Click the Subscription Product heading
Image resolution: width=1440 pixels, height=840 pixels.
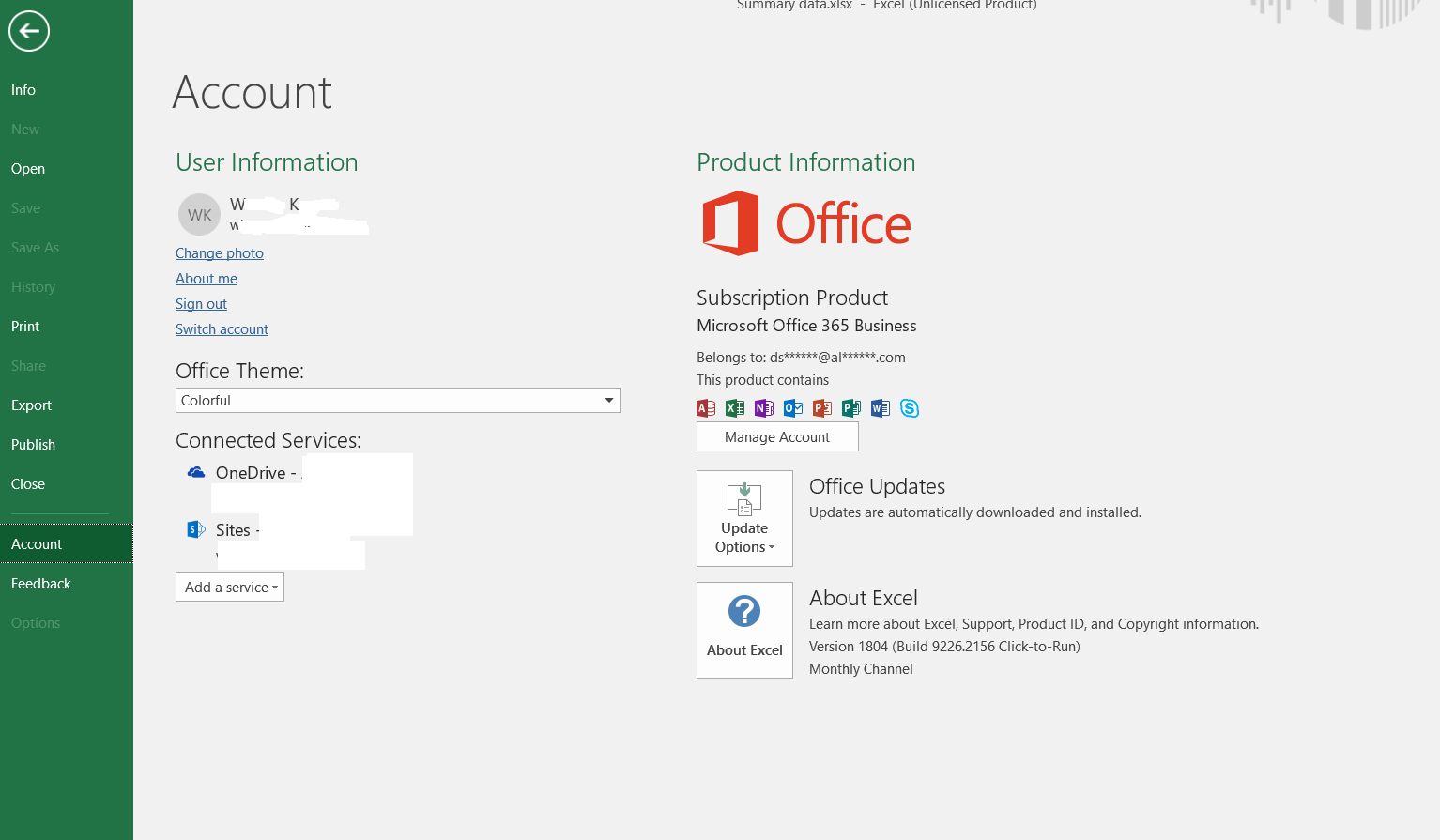792,298
